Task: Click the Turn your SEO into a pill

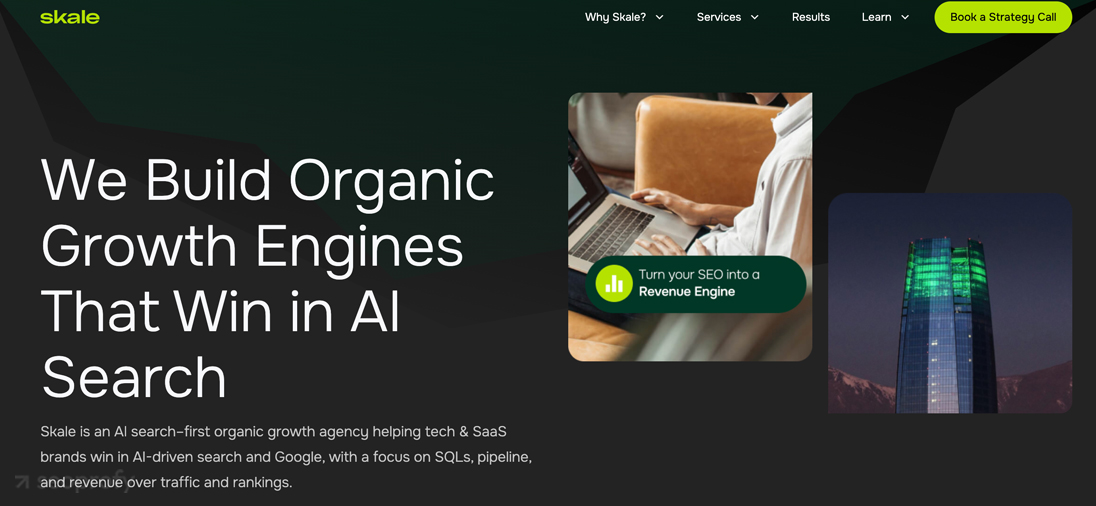Action: point(695,284)
